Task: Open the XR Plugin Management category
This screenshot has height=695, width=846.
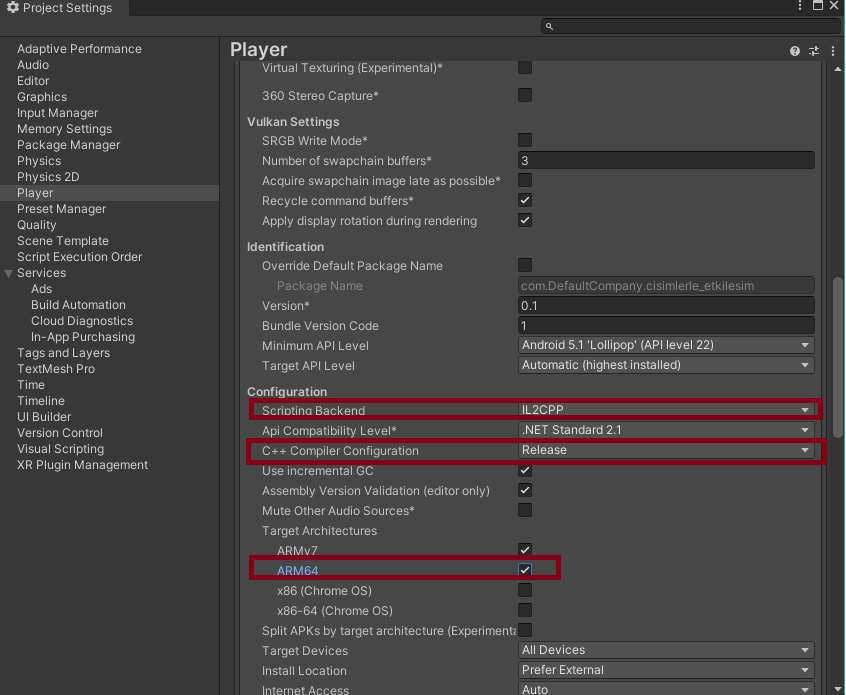Action: coord(82,465)
